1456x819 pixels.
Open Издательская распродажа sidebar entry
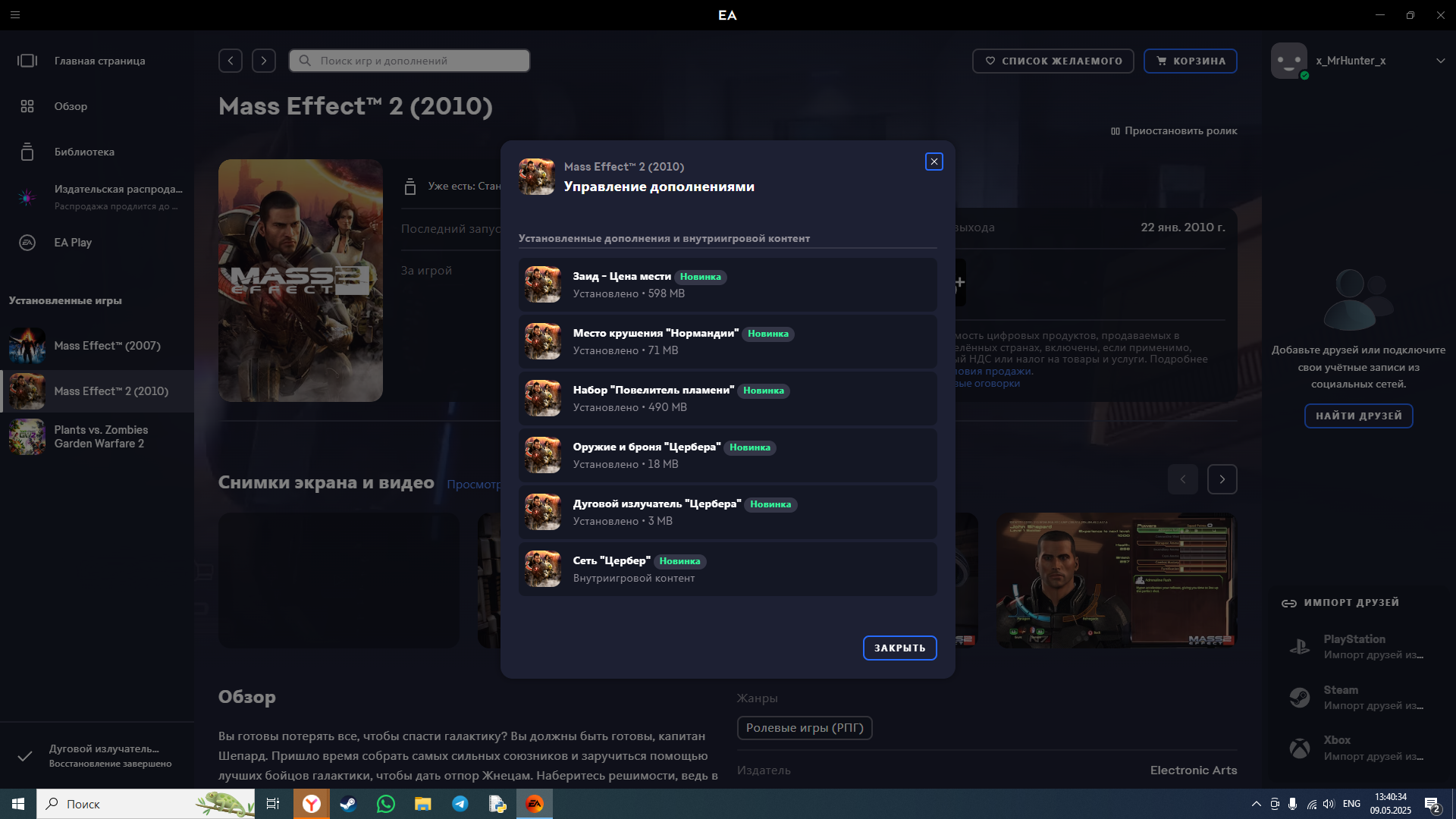[97, 197]
